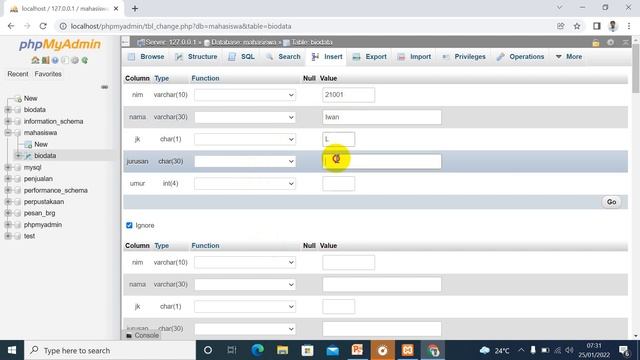Viewport: 640px width, 360px height.
Task: Click the browser reload button
Action: 43,26
